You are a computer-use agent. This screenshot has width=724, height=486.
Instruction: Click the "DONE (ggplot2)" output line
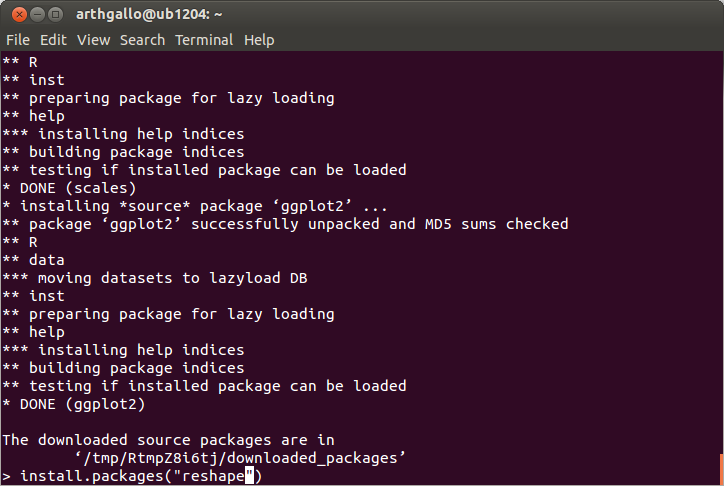point(74,404)
